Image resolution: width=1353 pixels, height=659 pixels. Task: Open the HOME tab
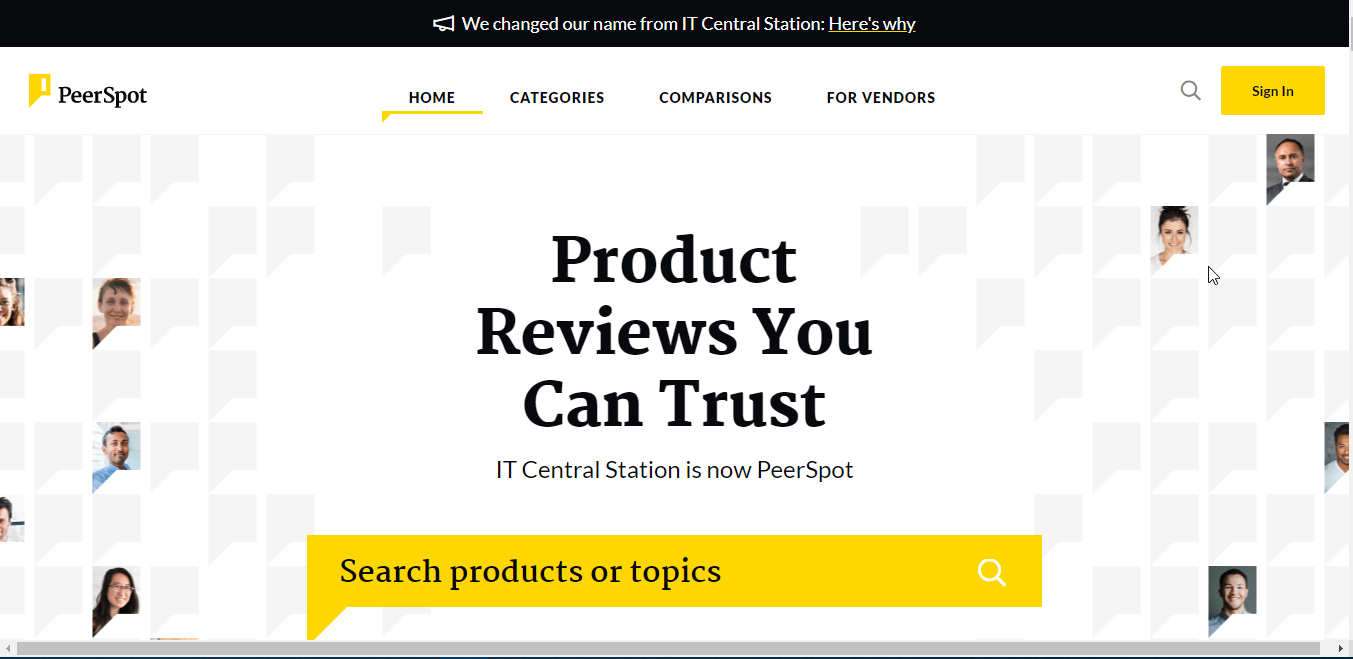(x=432, y=98)
